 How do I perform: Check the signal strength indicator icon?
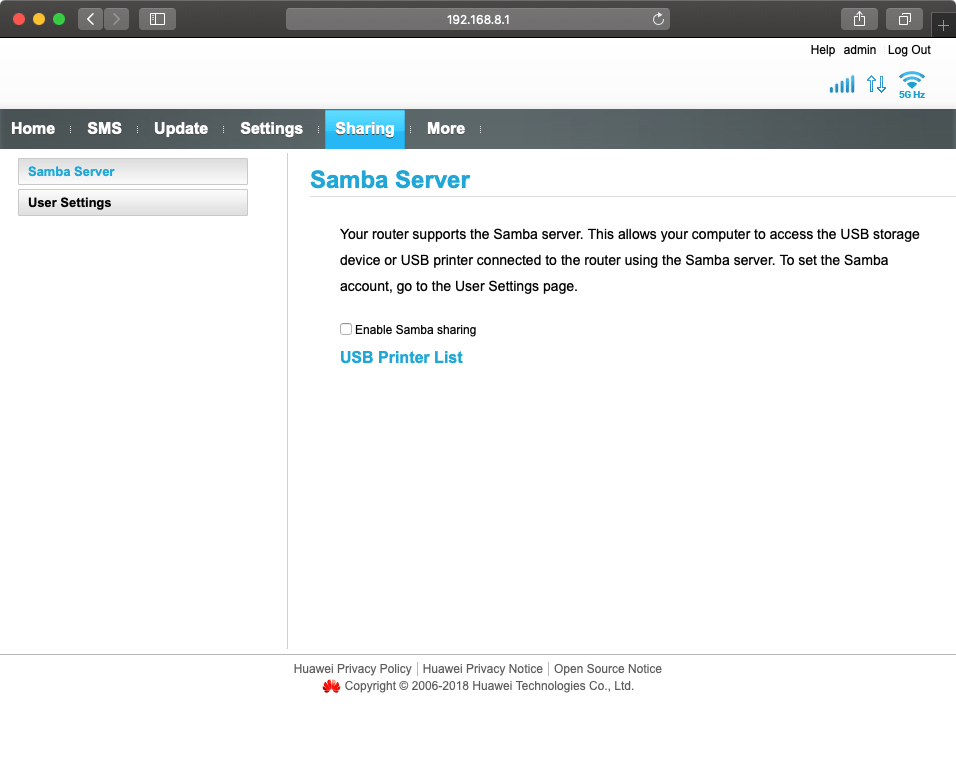[841, 84]
